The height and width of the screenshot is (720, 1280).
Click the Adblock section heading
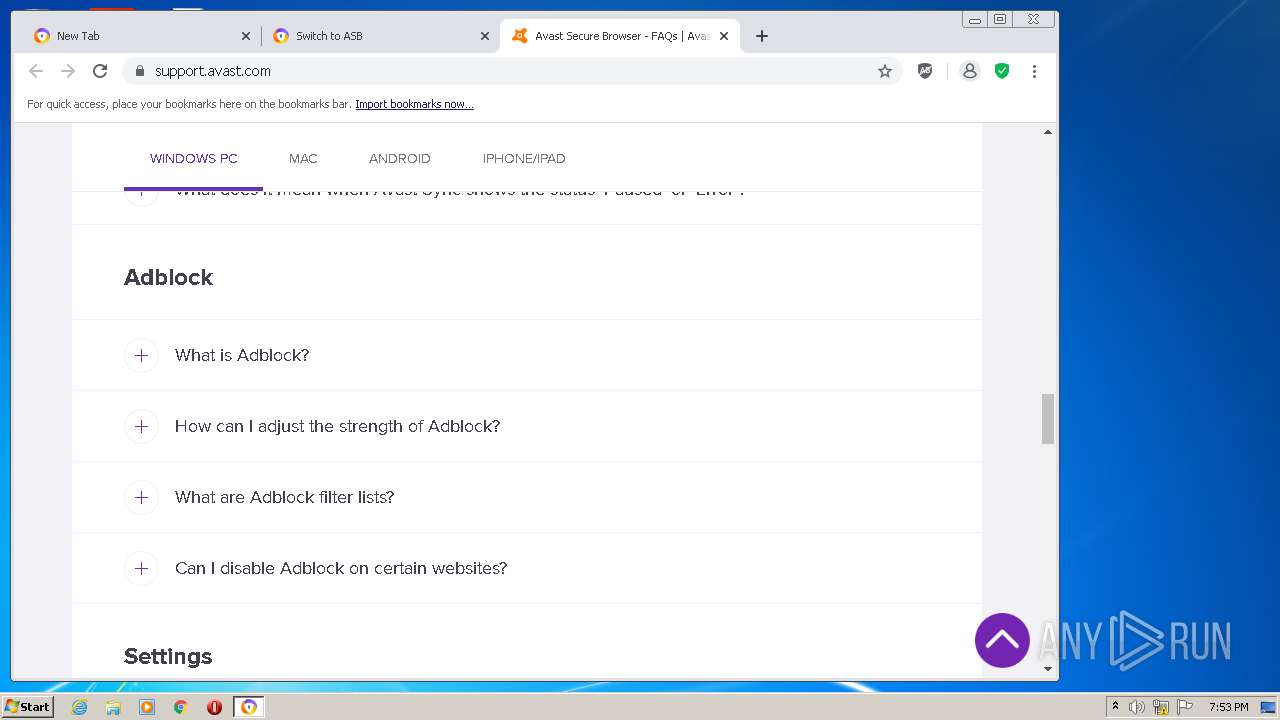click(168, 277)
